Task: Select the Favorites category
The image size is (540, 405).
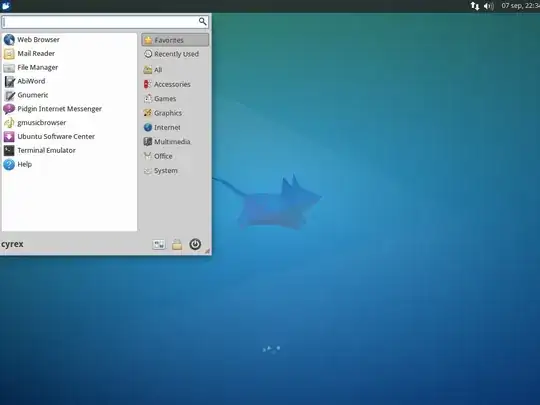Action: 175,40
